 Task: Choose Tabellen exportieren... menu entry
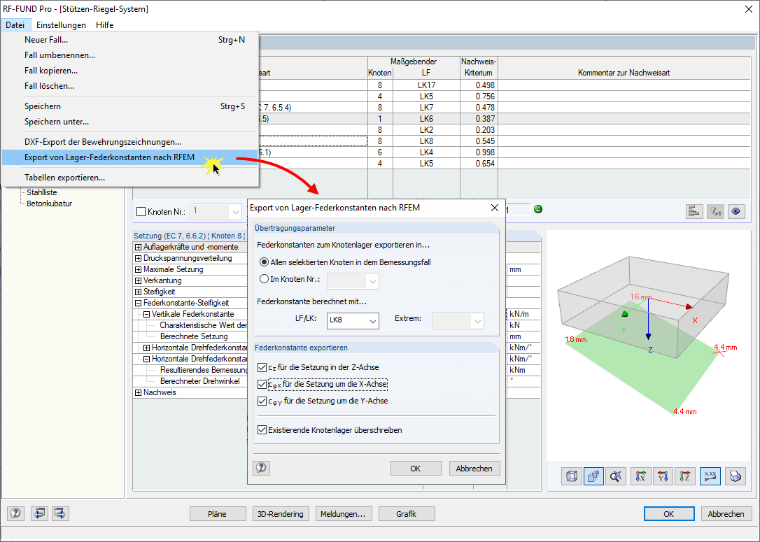130,178
